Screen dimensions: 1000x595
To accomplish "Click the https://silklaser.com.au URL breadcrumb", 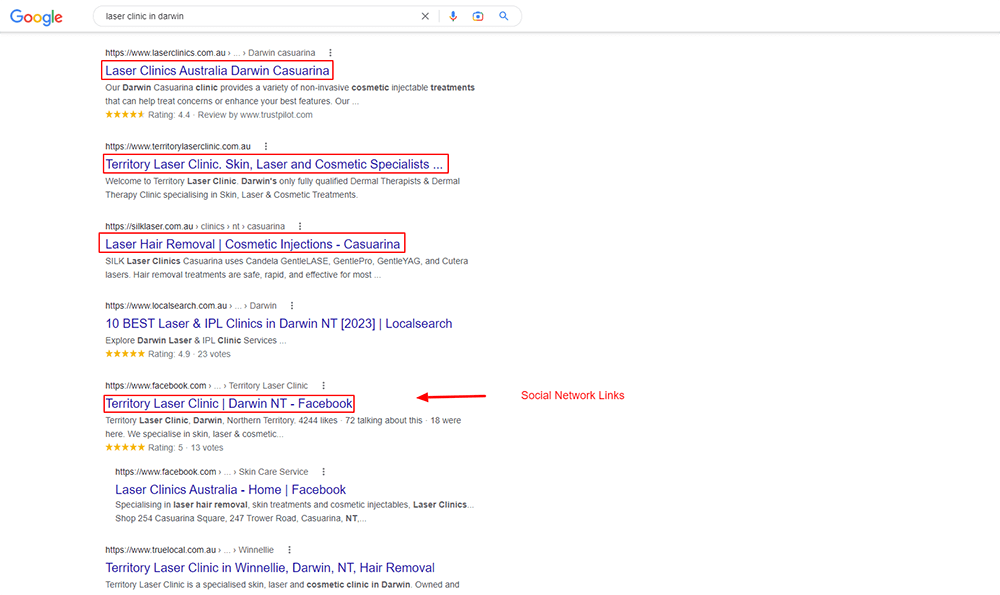I will tap(195, 226).
